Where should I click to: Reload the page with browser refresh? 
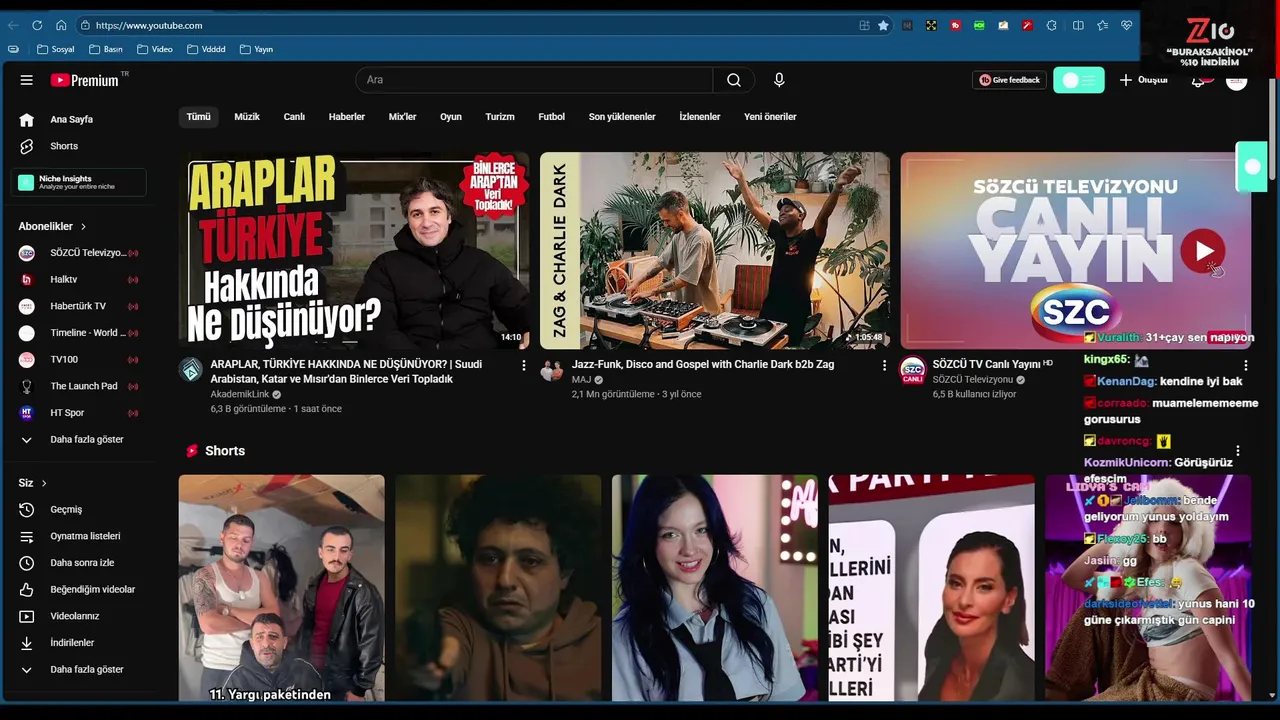pos(37,25)
